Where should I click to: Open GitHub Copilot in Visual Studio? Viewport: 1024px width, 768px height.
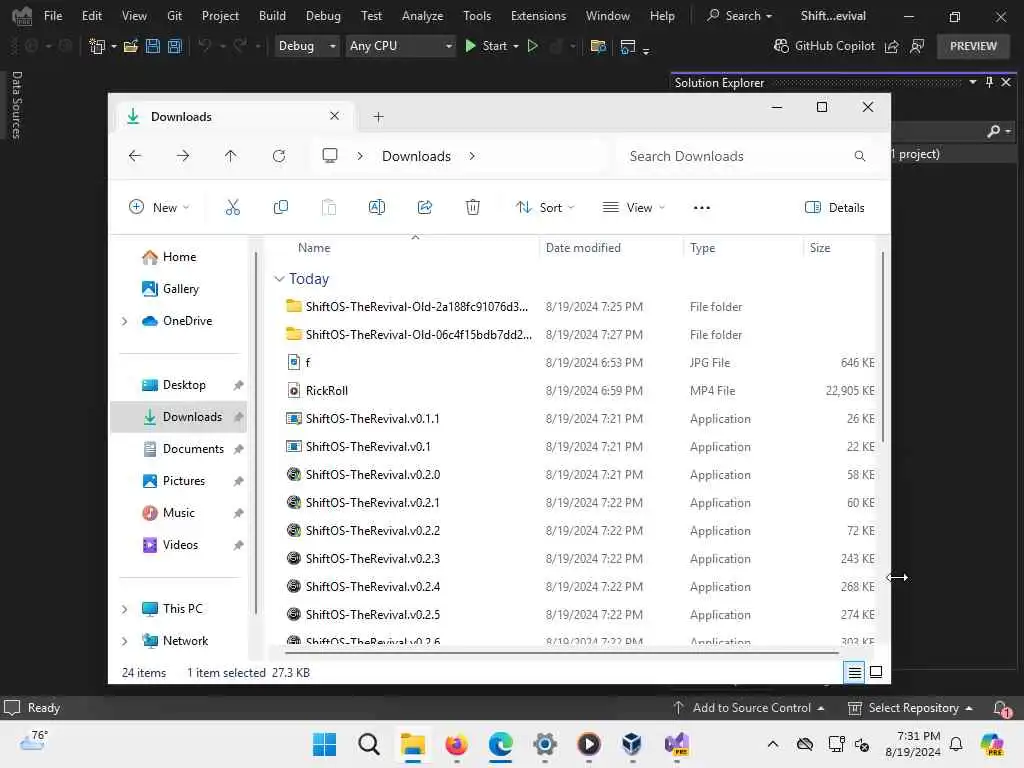coord(824,46)
